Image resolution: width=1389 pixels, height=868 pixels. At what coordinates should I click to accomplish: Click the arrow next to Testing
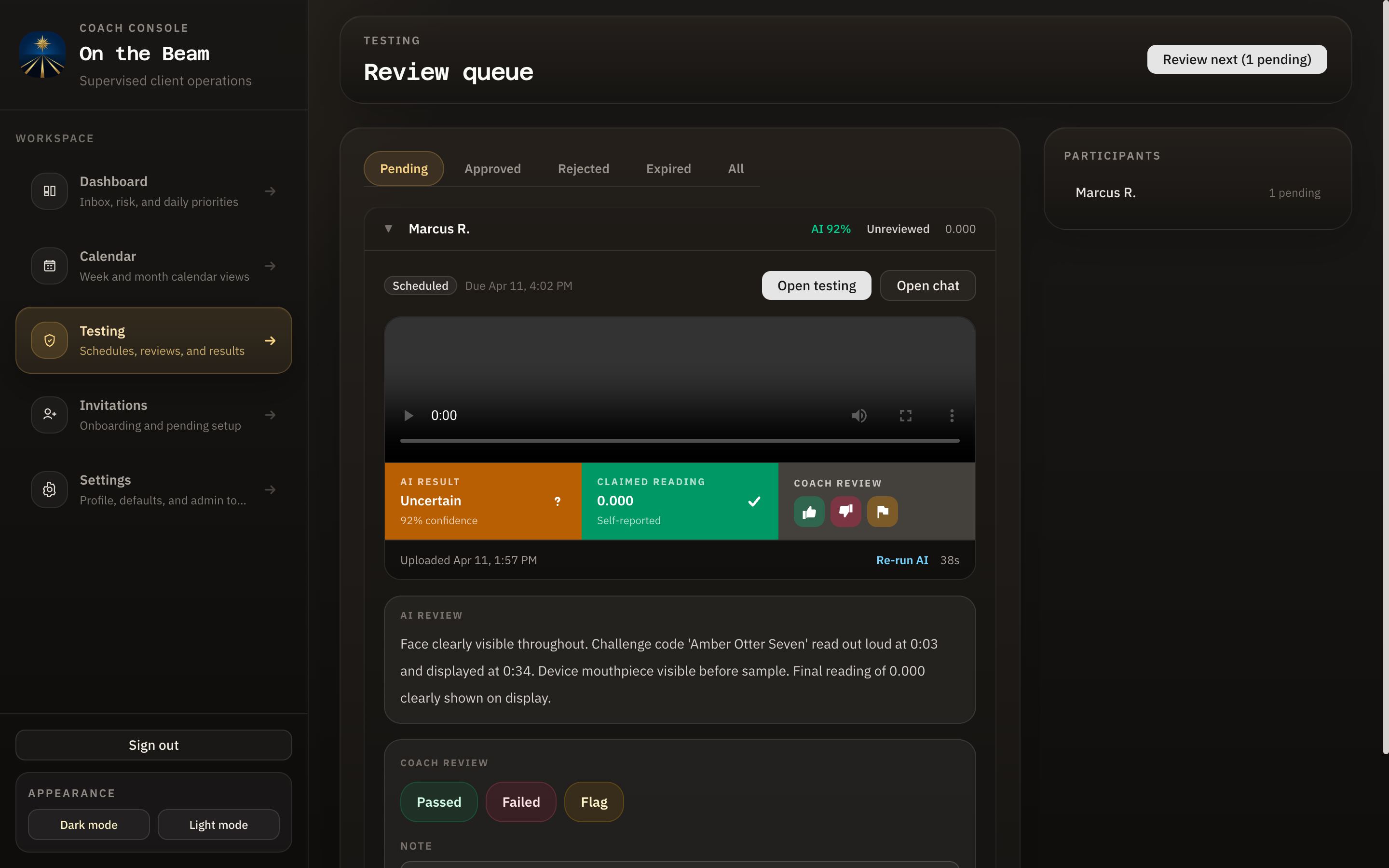point(270,340)
